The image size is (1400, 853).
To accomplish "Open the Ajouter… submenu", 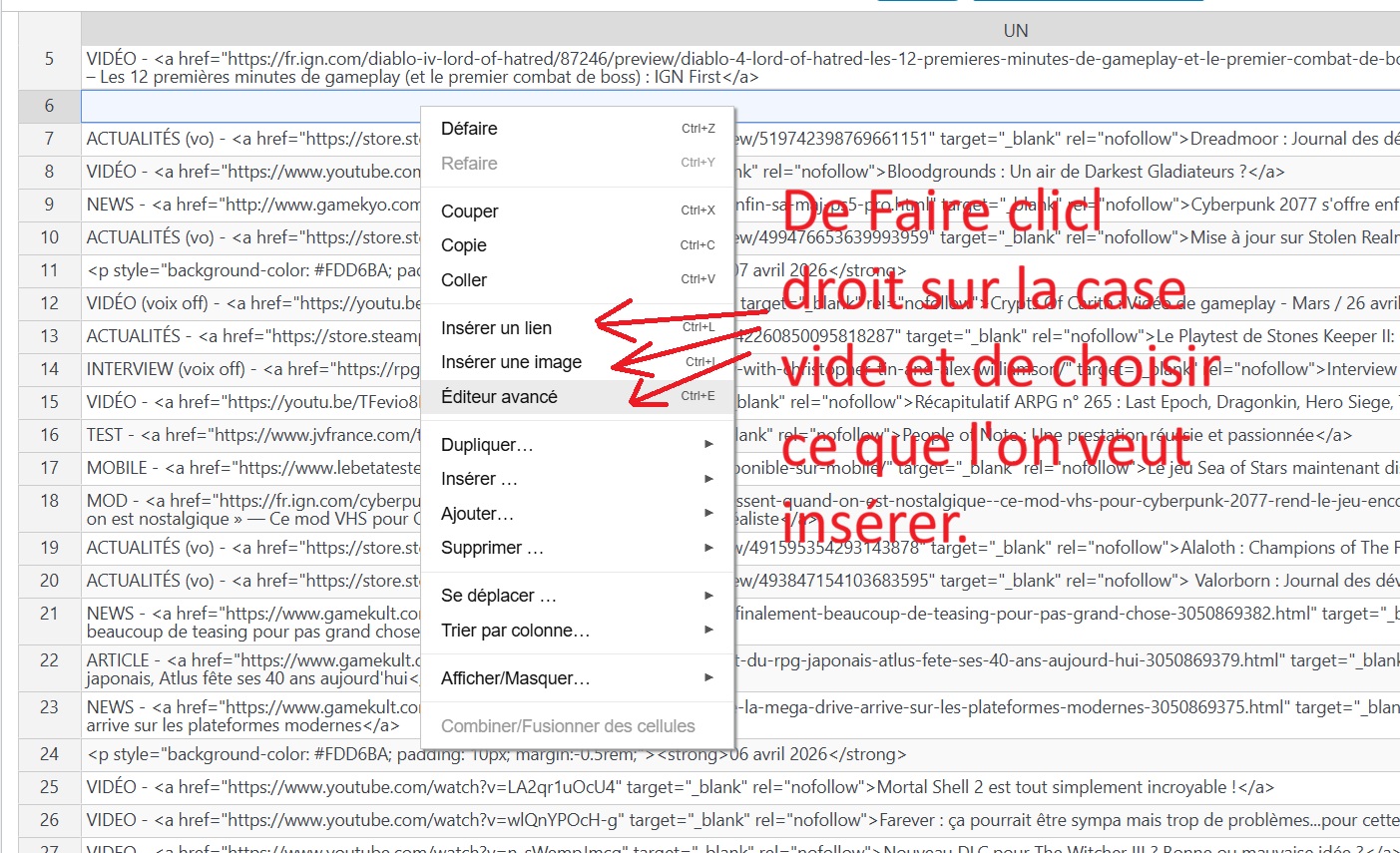I will click(x=578, y=514).
